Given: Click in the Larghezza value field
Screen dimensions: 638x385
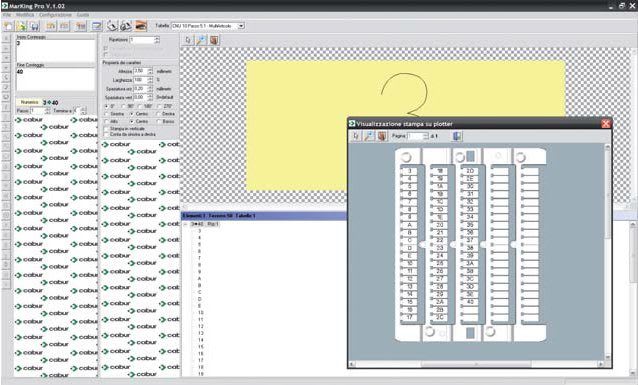Looking at the screenshot, I should [140, 80].
